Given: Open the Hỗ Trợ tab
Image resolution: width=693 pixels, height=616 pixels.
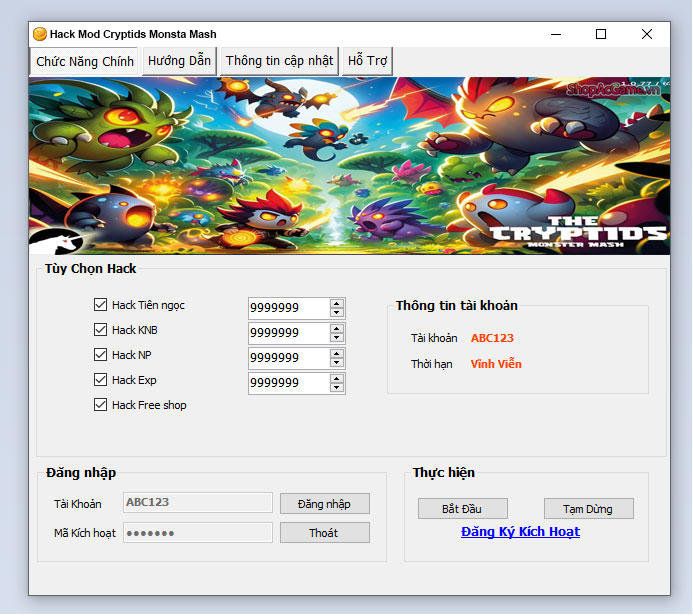Looking at the screenshot, I should coord(367,61).
